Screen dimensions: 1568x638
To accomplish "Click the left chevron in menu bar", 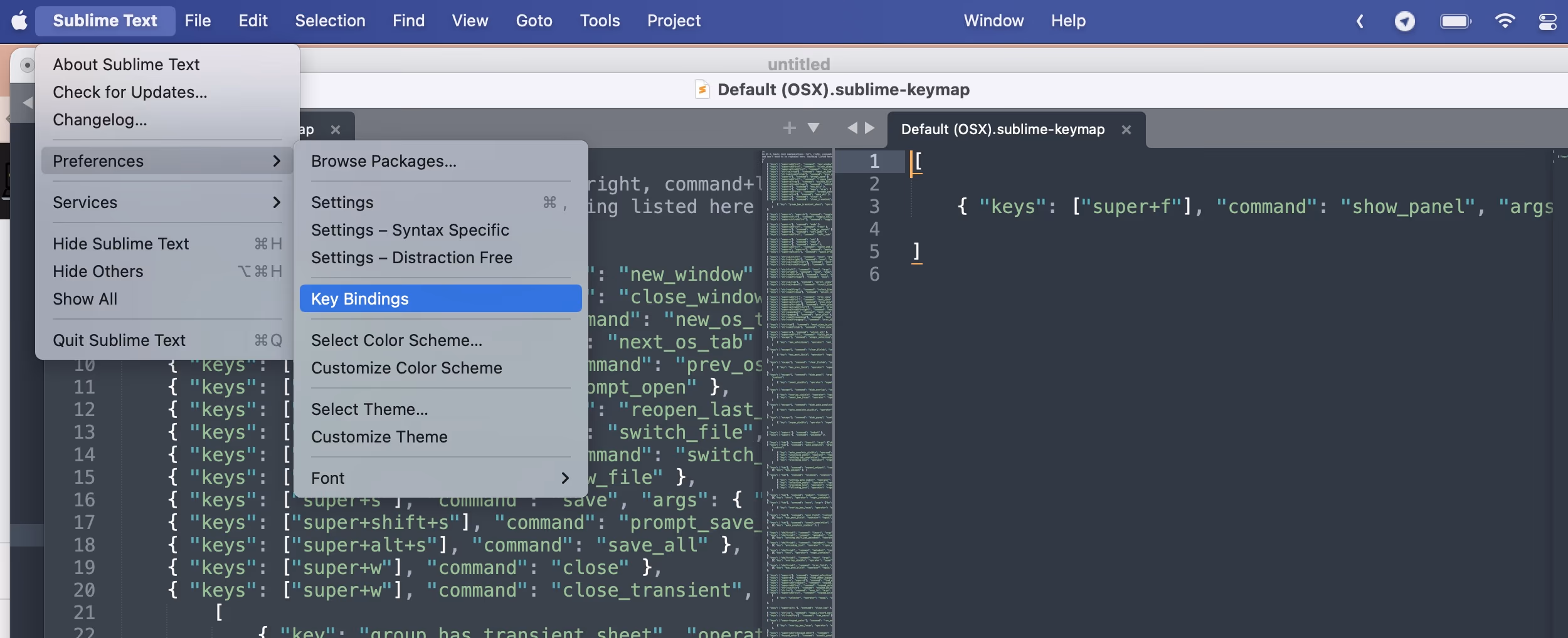I will pyautogui.click(x=1360, y=21).
